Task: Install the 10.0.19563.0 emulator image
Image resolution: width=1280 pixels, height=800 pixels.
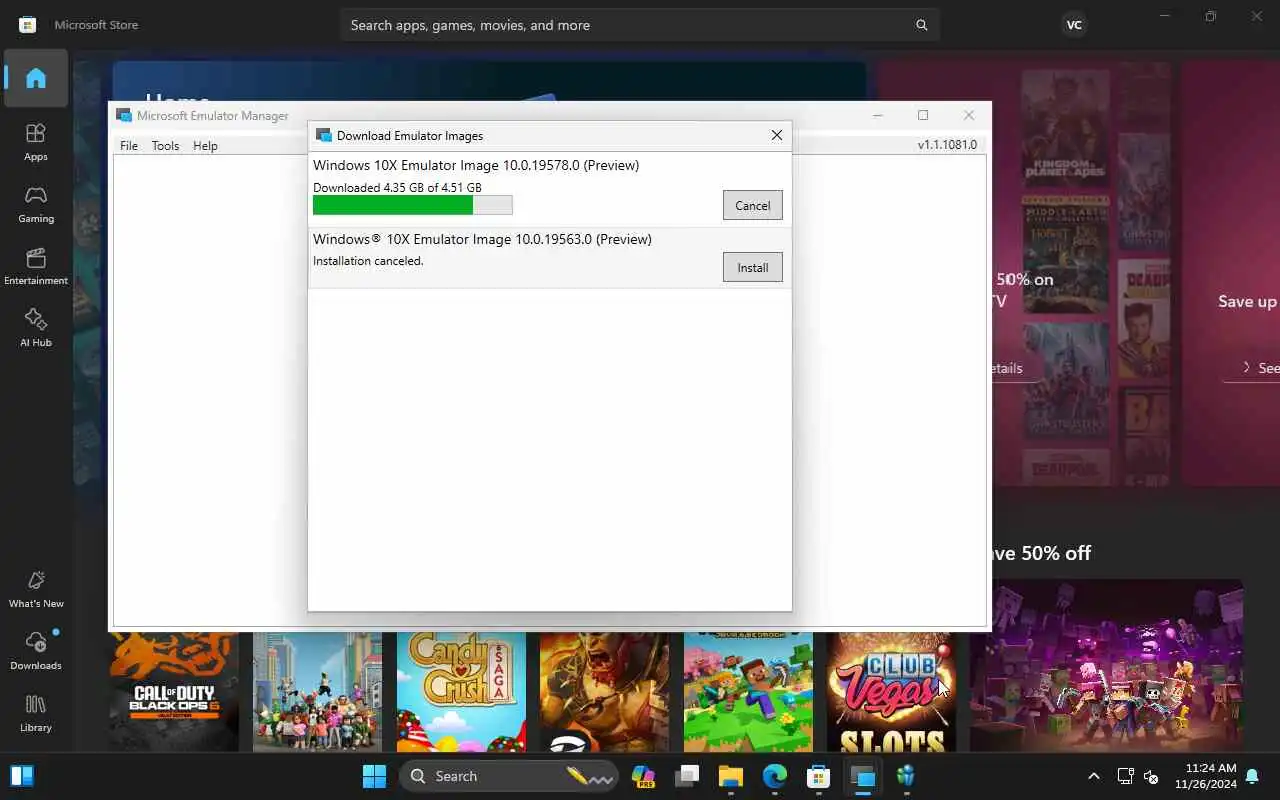Action: pos(752,267)
